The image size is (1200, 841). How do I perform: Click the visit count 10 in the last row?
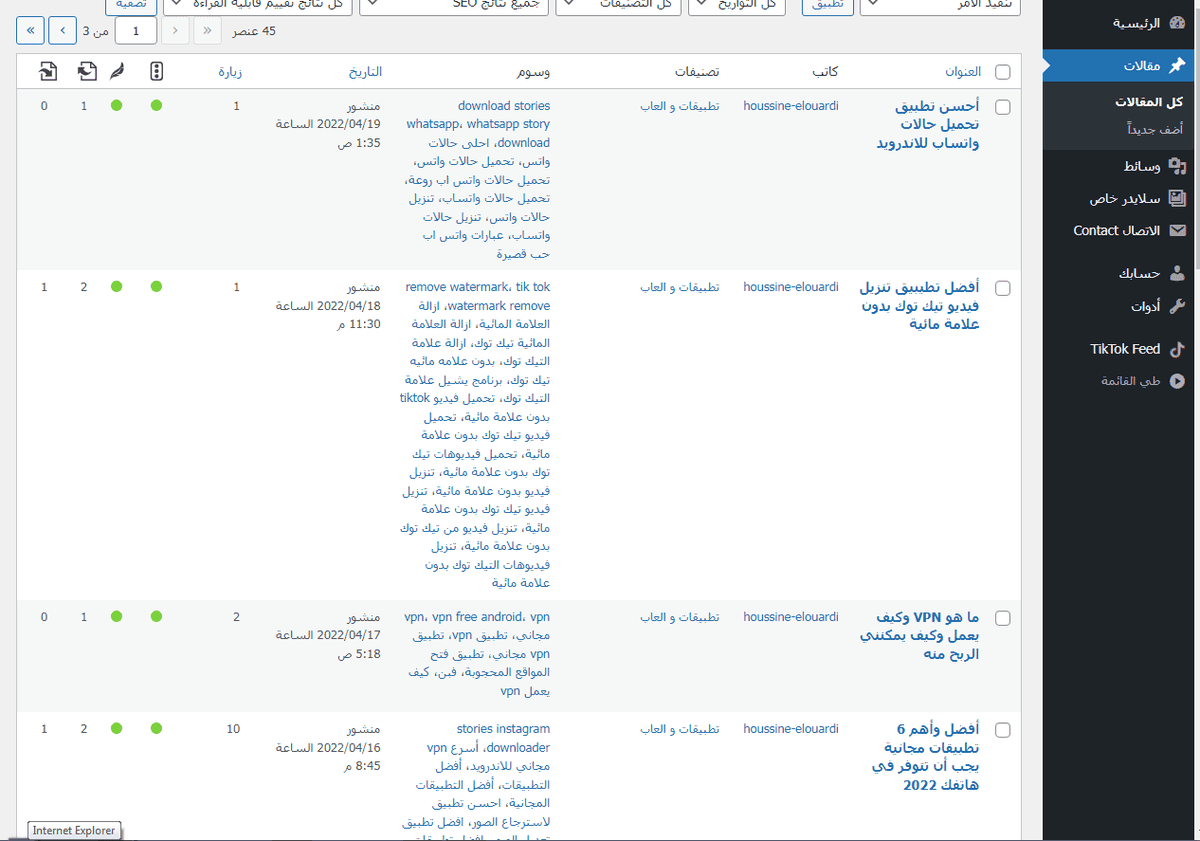tap(233, 729)
